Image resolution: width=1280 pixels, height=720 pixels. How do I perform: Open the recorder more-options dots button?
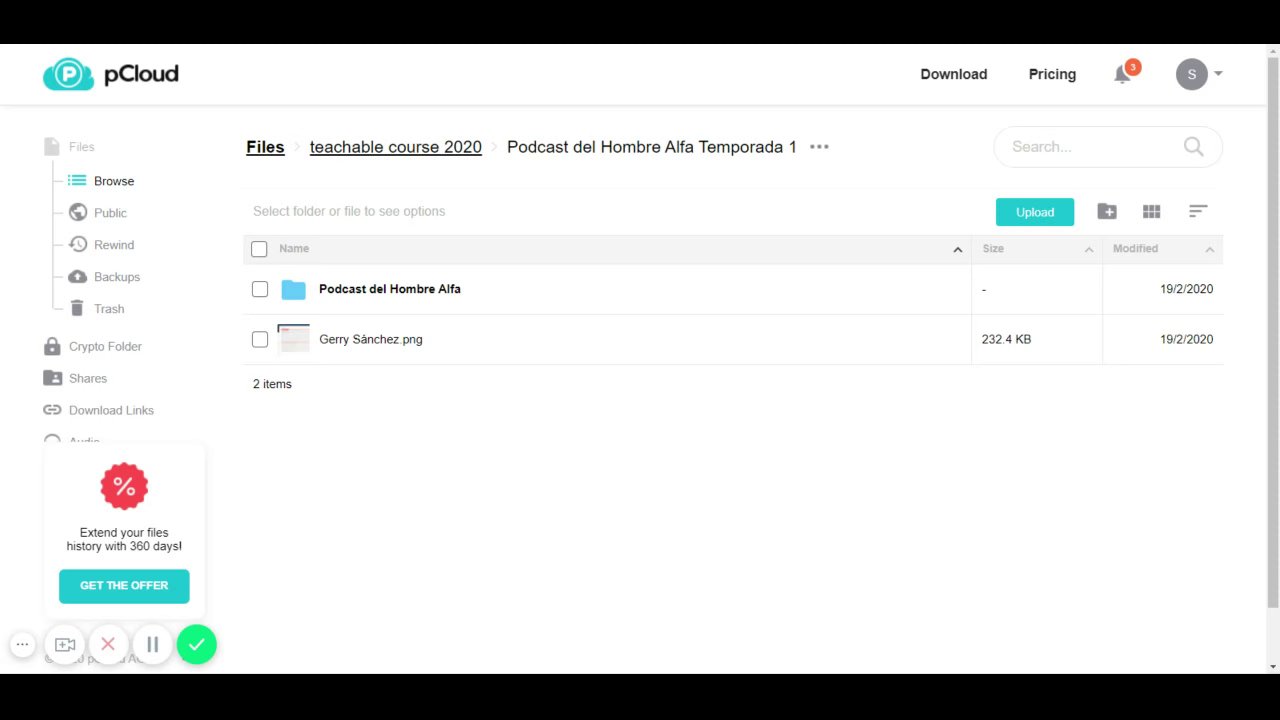22,645
